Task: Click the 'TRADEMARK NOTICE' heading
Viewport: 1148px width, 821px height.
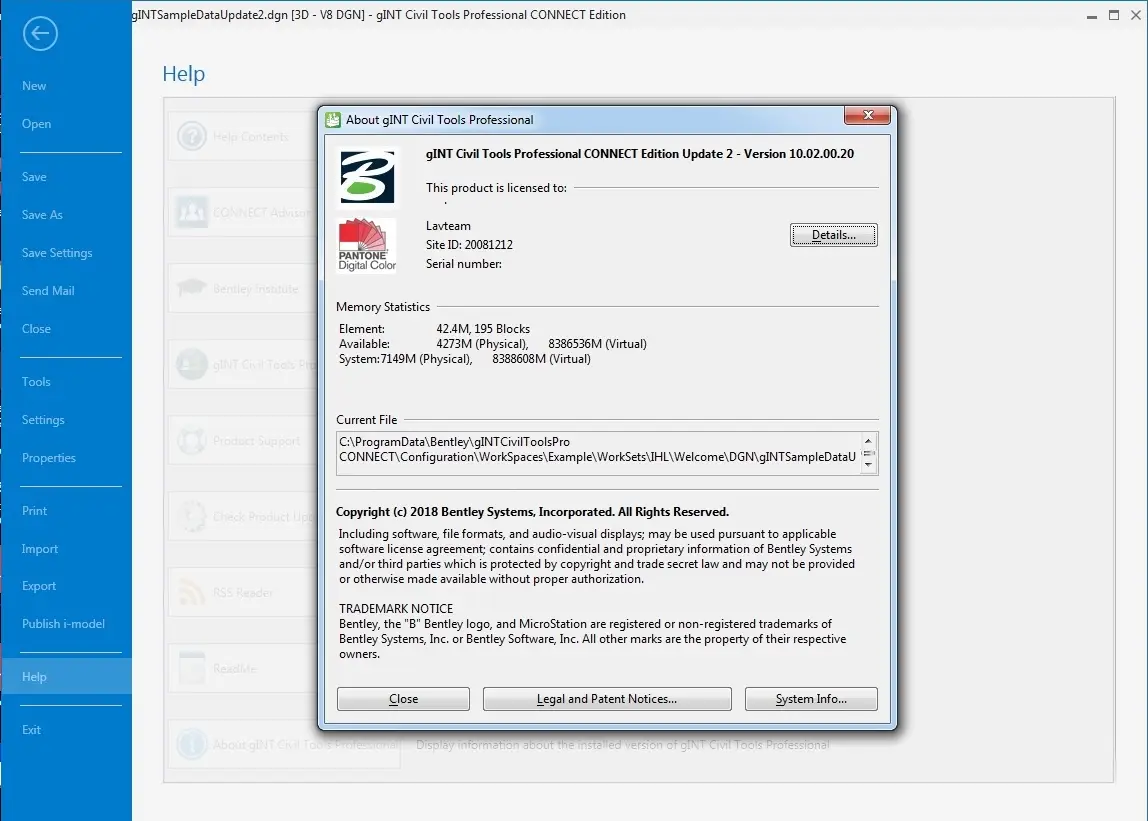Action: (396, 609)
